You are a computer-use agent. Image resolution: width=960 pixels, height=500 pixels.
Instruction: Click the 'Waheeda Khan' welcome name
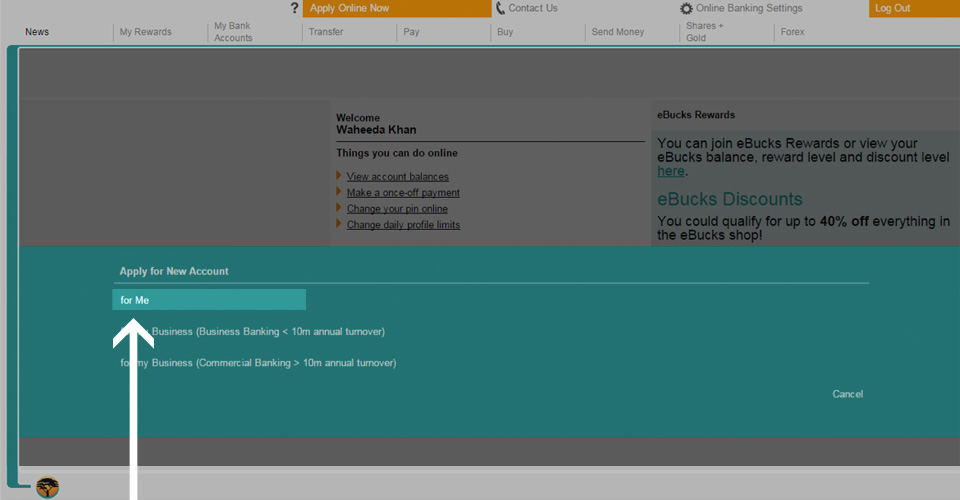376,130
